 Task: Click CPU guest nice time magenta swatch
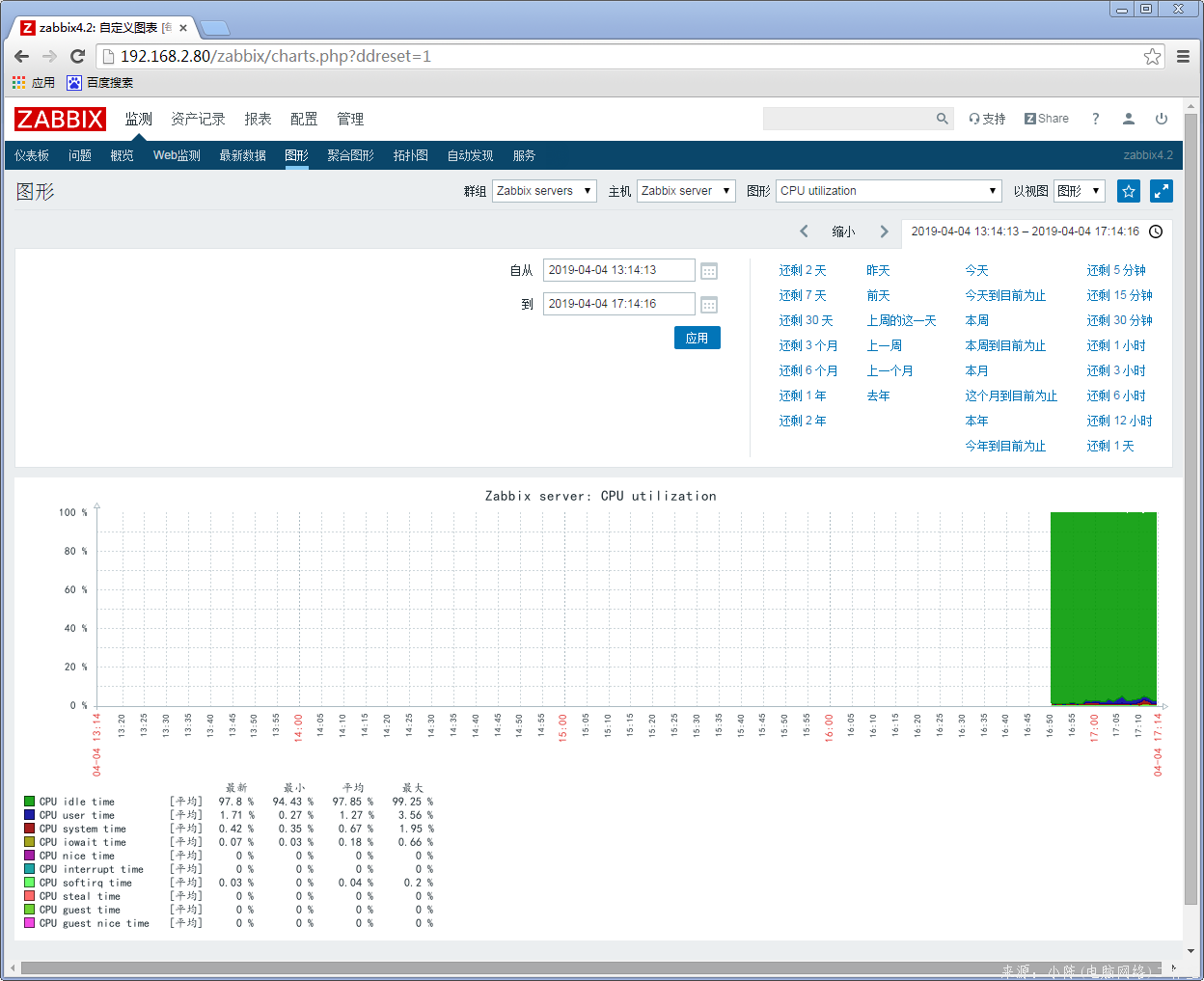(x=29, y=923)
